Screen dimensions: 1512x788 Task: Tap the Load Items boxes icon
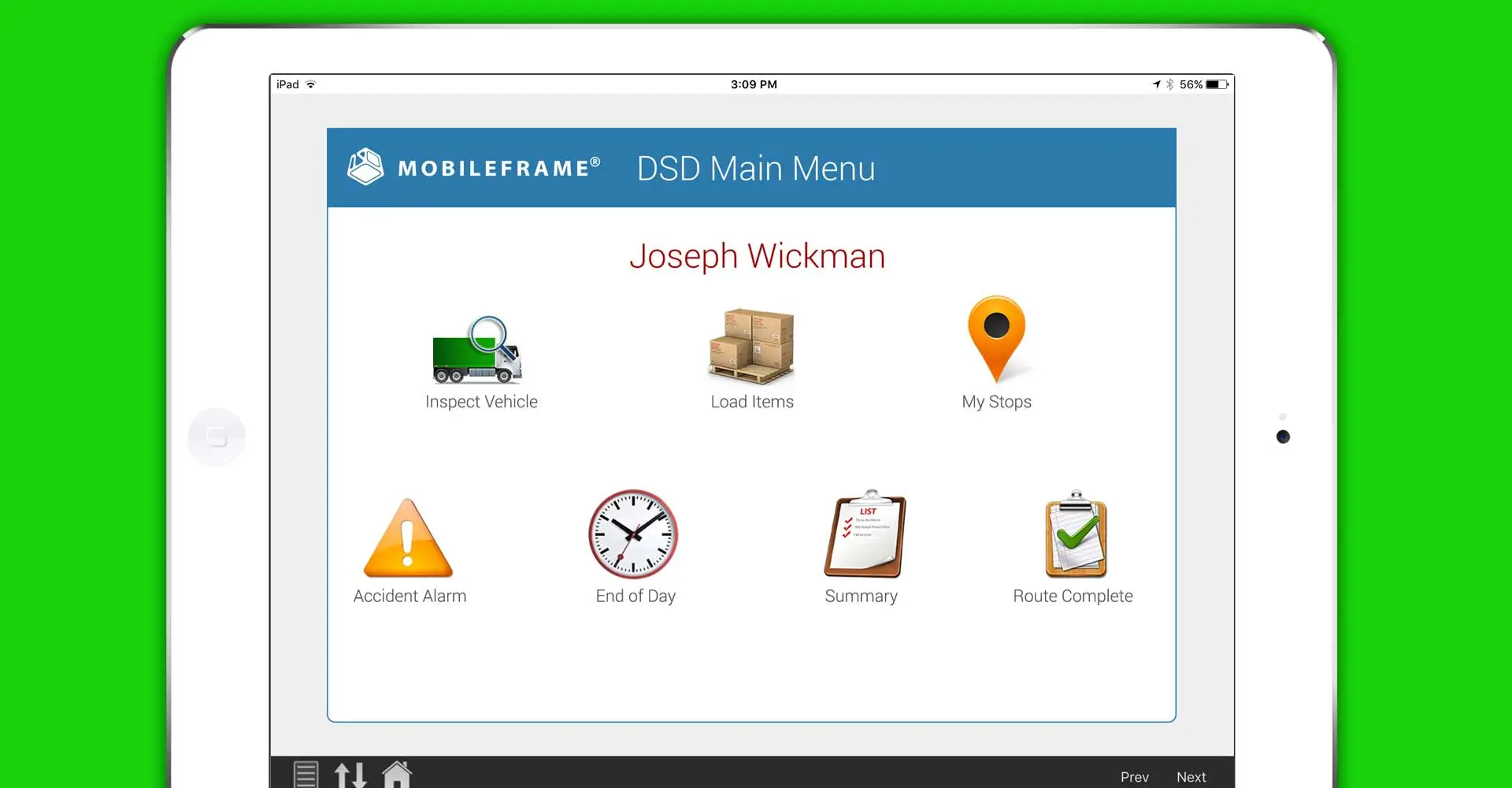point(751,346)
